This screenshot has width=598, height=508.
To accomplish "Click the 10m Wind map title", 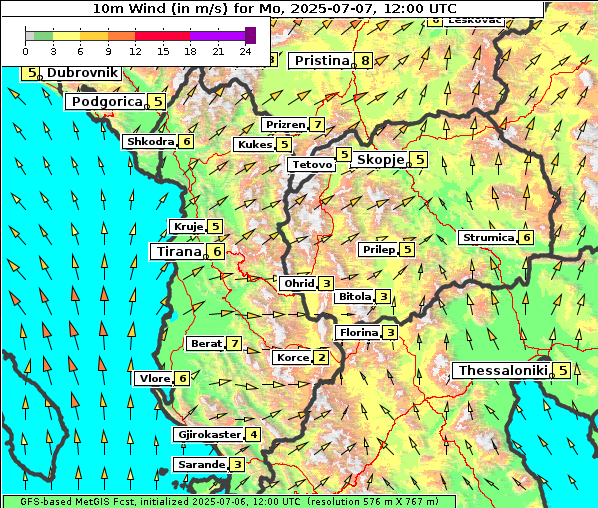I will [275, 8].
